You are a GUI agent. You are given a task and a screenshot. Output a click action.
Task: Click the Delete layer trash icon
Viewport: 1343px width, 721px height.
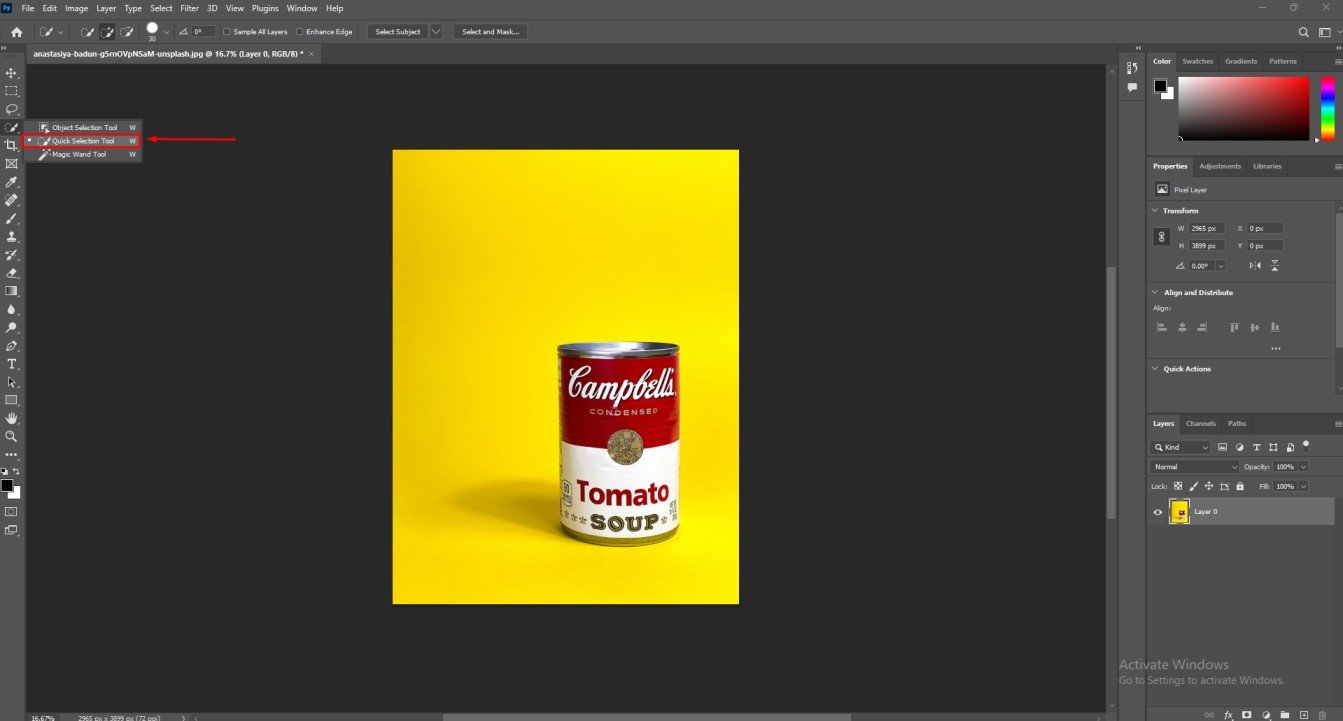point(1322,715)
